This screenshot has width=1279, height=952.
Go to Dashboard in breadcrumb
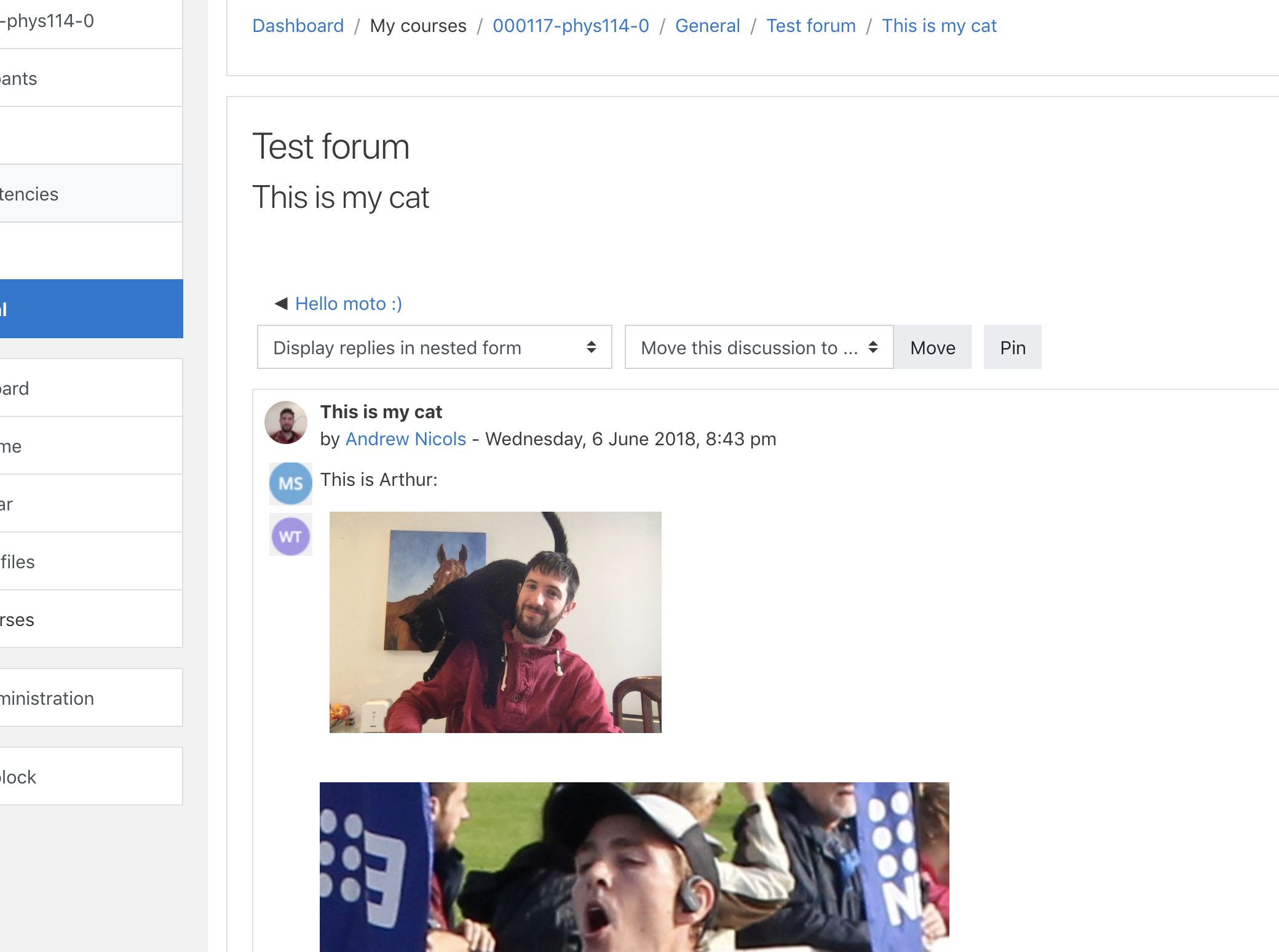tap(298, 25)
